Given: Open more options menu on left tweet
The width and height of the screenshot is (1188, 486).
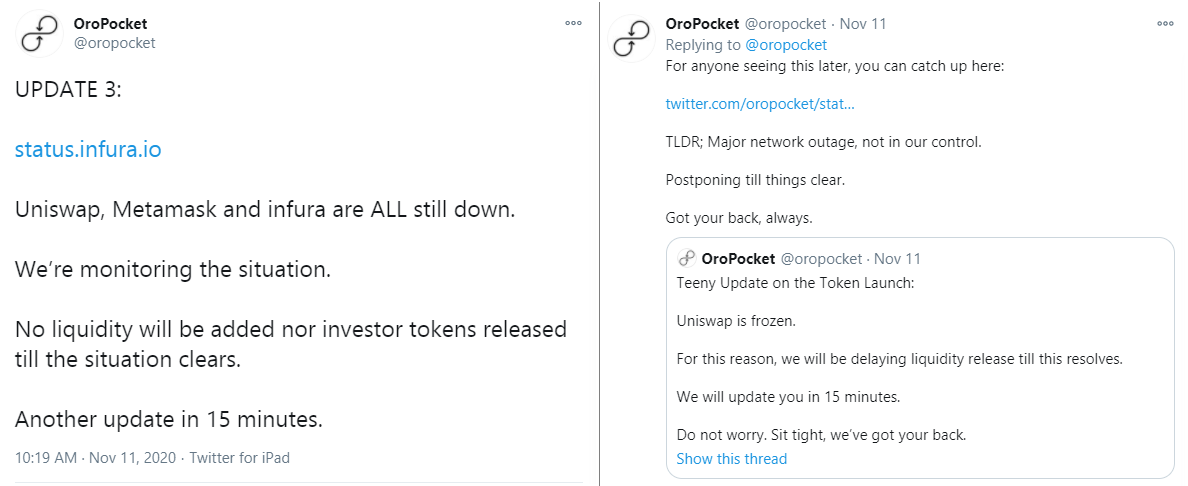Looking at the screenshot, I should coord(574,24).
